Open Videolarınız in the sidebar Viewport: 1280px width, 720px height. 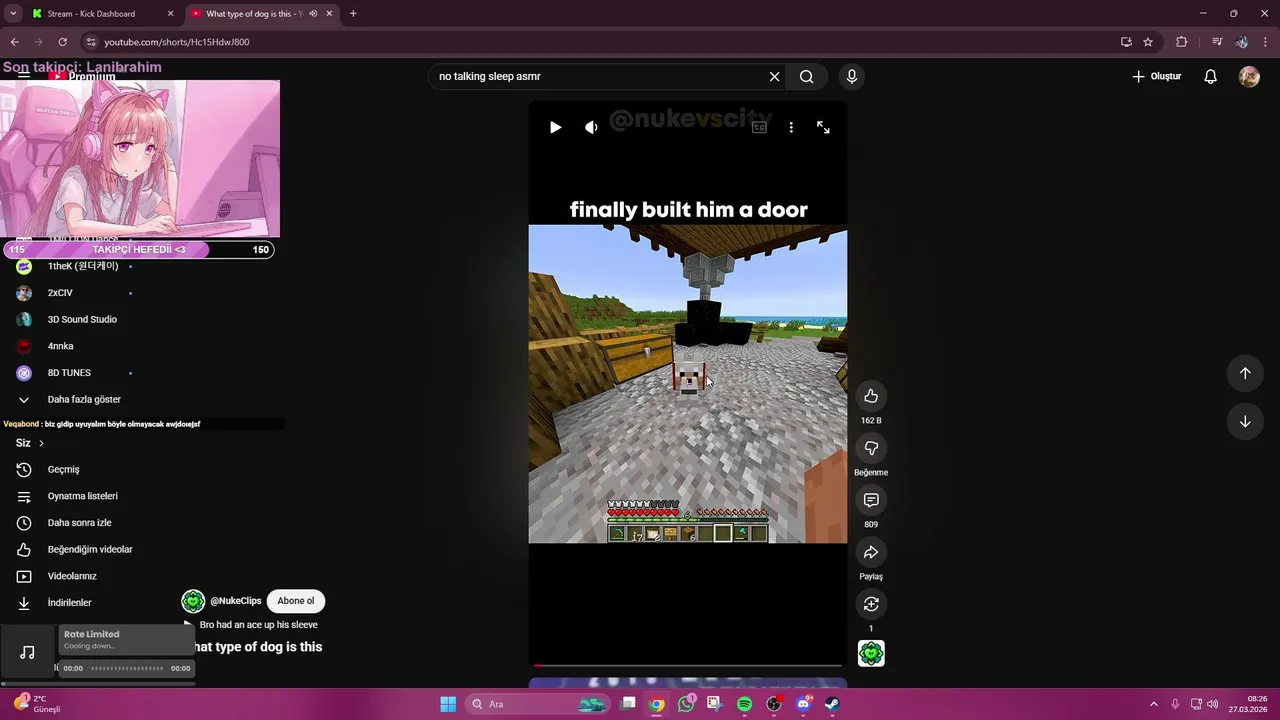pyautogui.click(x=72, y=576)
